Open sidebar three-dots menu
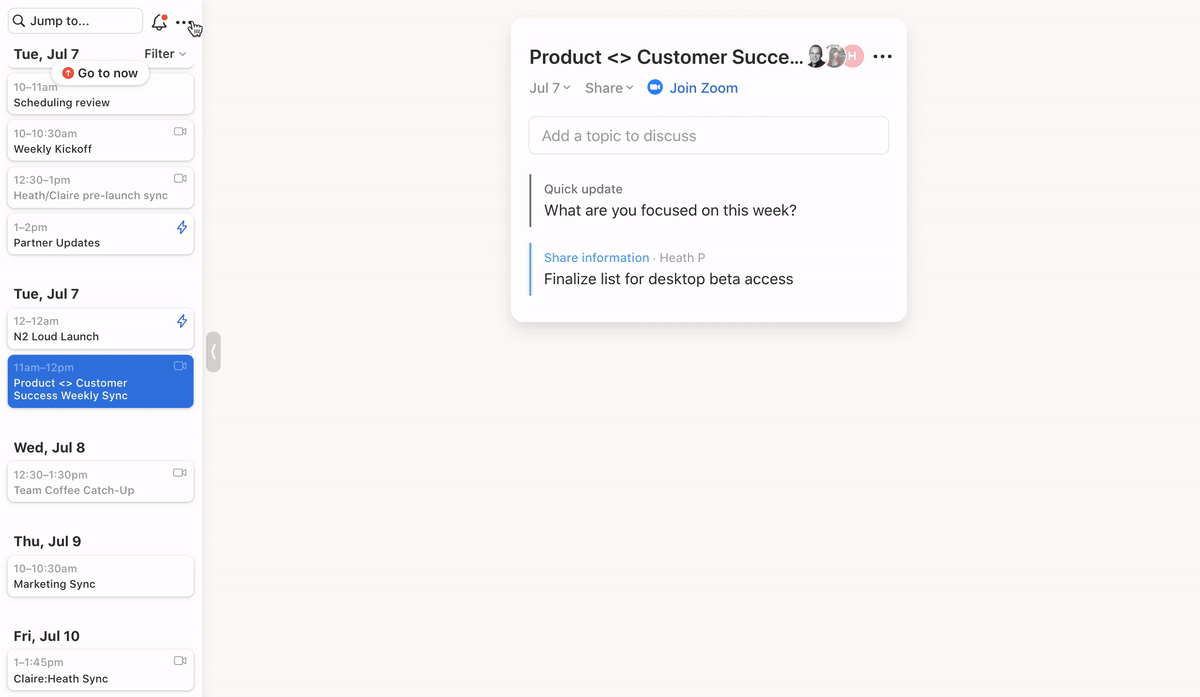 [x=183, y=22]
